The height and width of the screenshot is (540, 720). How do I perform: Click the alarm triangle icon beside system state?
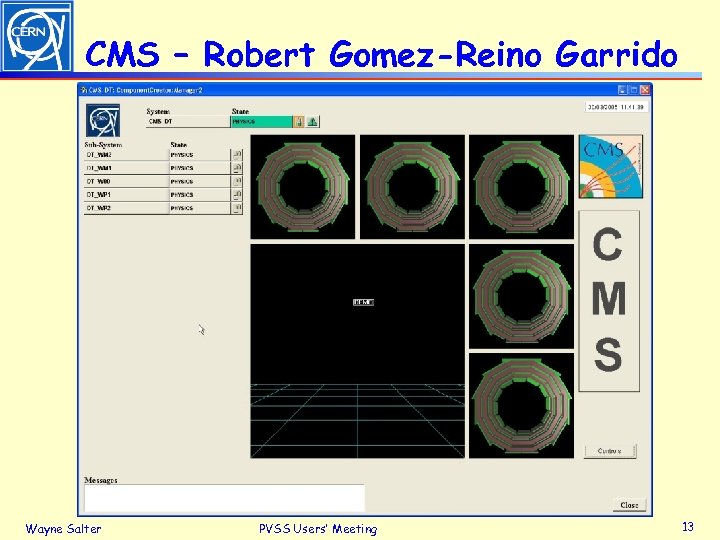click(x=313, y=122)
